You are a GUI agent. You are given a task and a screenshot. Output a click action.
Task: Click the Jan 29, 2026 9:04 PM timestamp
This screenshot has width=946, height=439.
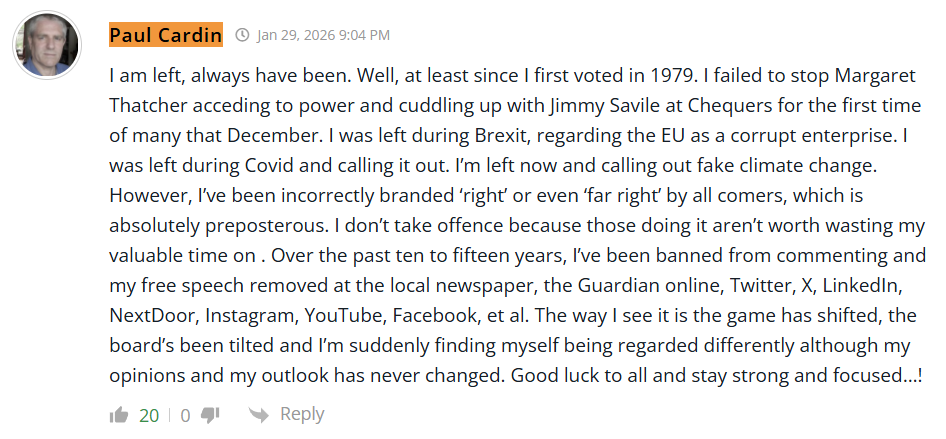click(x=323, y=36)
